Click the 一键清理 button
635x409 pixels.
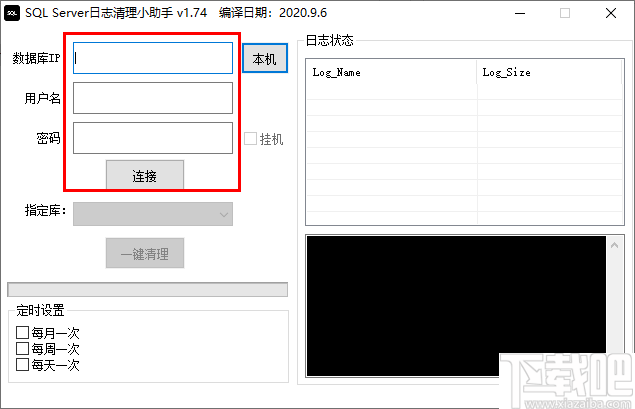pos(145,253)
